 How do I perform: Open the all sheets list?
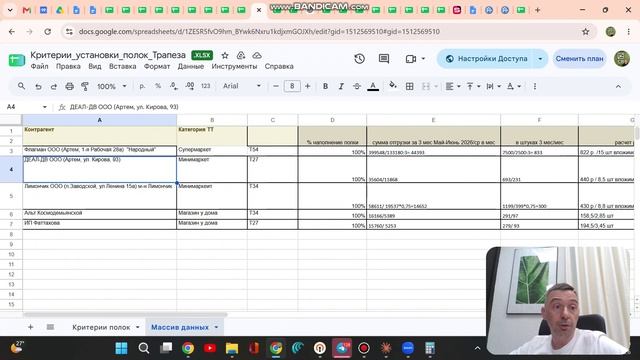click(x=50, y=327)
